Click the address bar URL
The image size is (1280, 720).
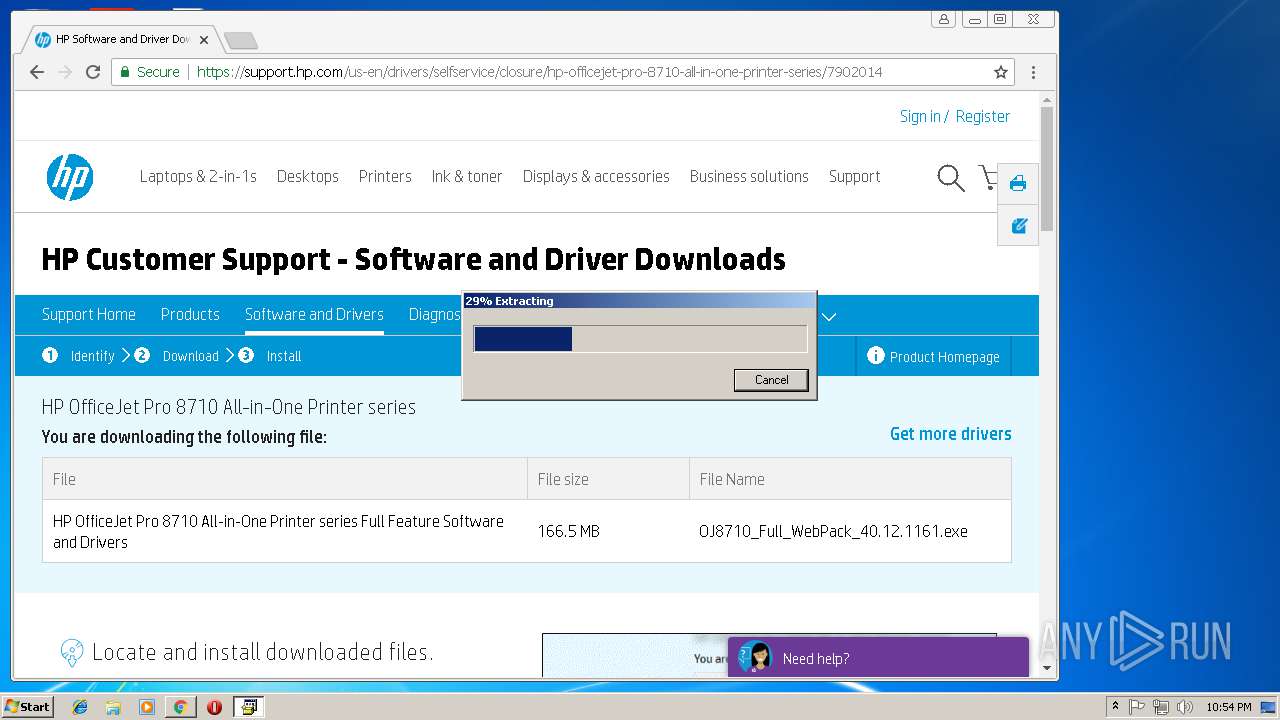point(540,72)
